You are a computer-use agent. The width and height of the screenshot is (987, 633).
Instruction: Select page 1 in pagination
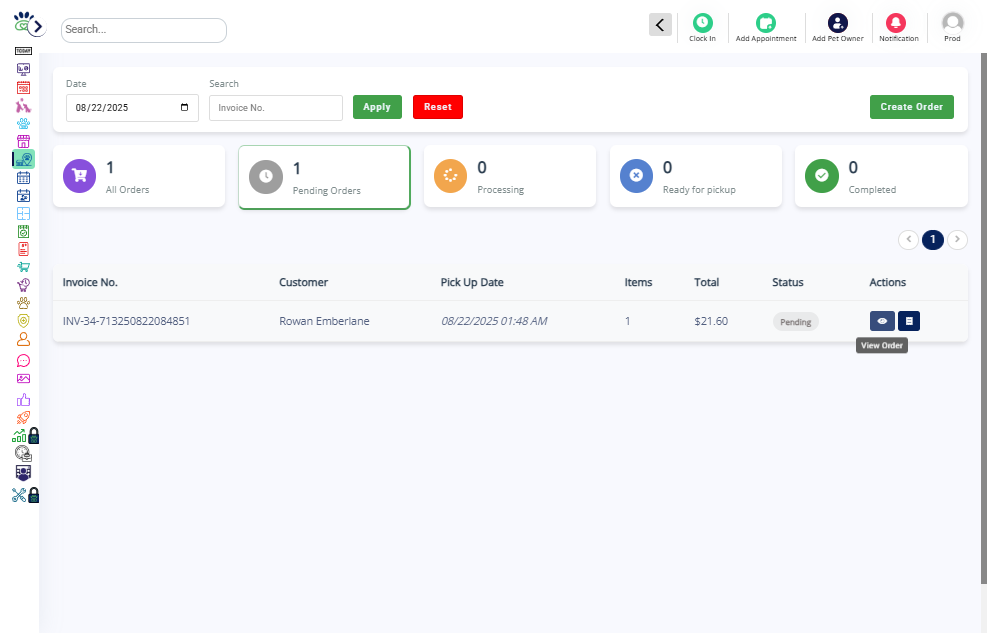coord(933,239)
